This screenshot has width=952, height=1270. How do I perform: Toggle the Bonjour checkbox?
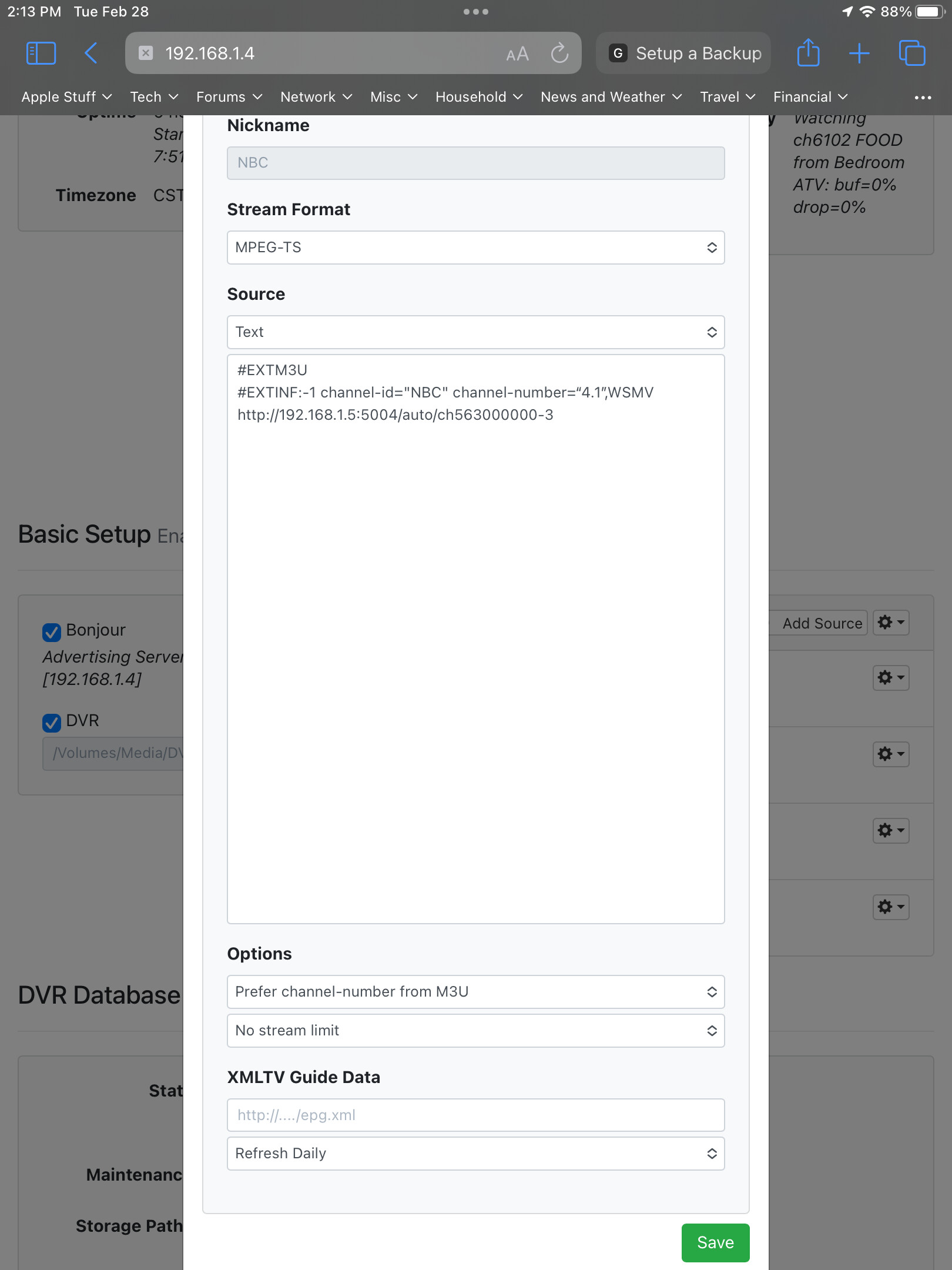(52, 632)
